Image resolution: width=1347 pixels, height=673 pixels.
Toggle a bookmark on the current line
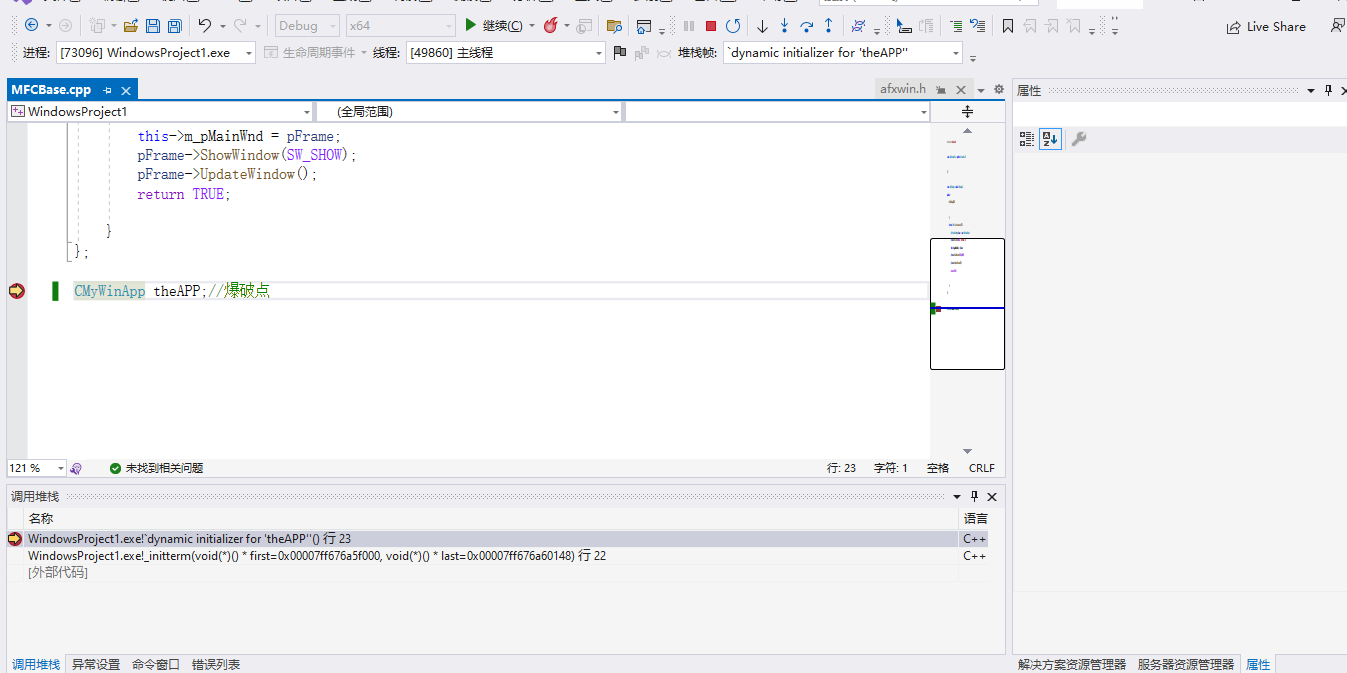pyautogui.click(x=1008, y=26)
